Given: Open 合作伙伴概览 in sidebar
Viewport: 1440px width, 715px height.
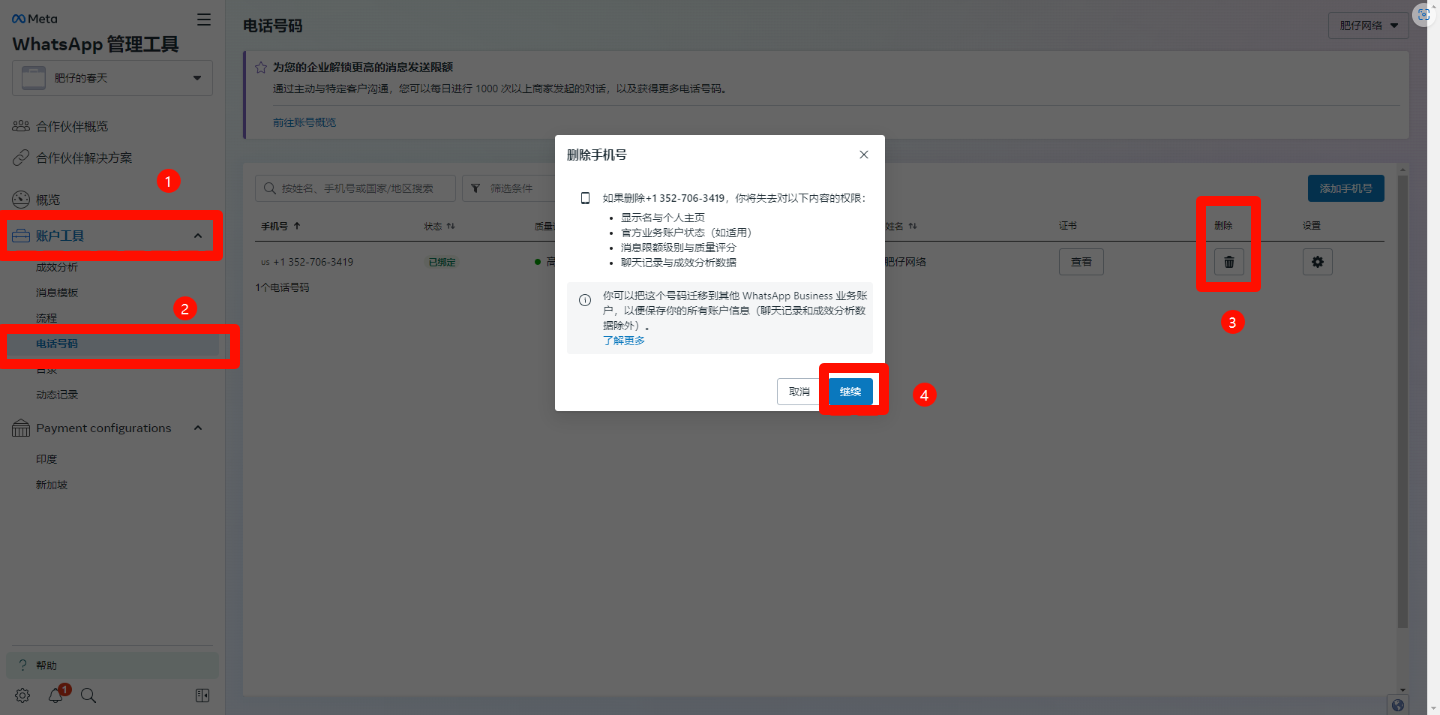Looking at the screenshot, I should (72, 126).
